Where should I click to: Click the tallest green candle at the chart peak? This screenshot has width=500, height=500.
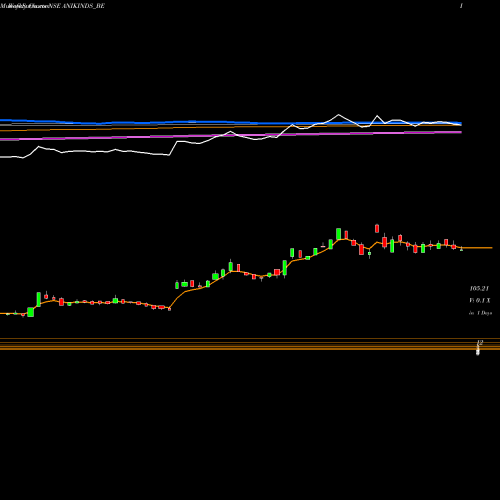point(339,234)
